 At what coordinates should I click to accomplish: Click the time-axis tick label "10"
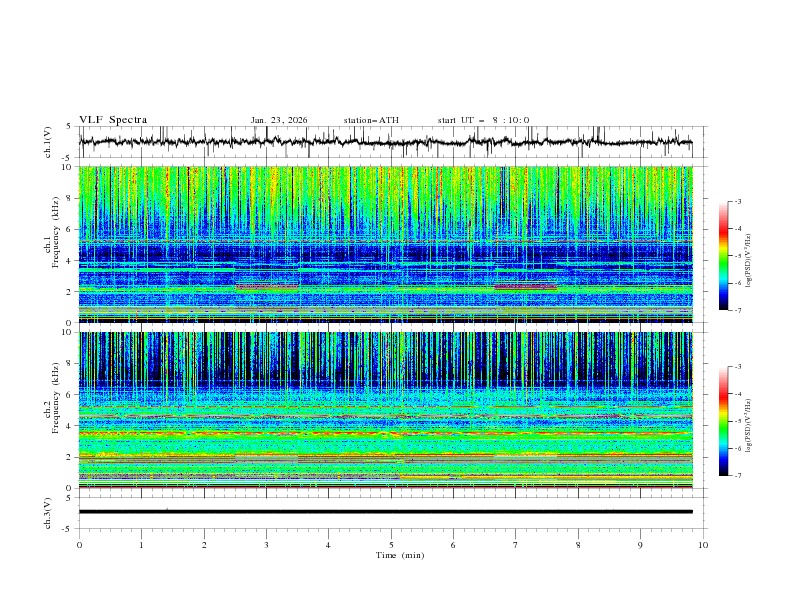[x=703, y=545]
